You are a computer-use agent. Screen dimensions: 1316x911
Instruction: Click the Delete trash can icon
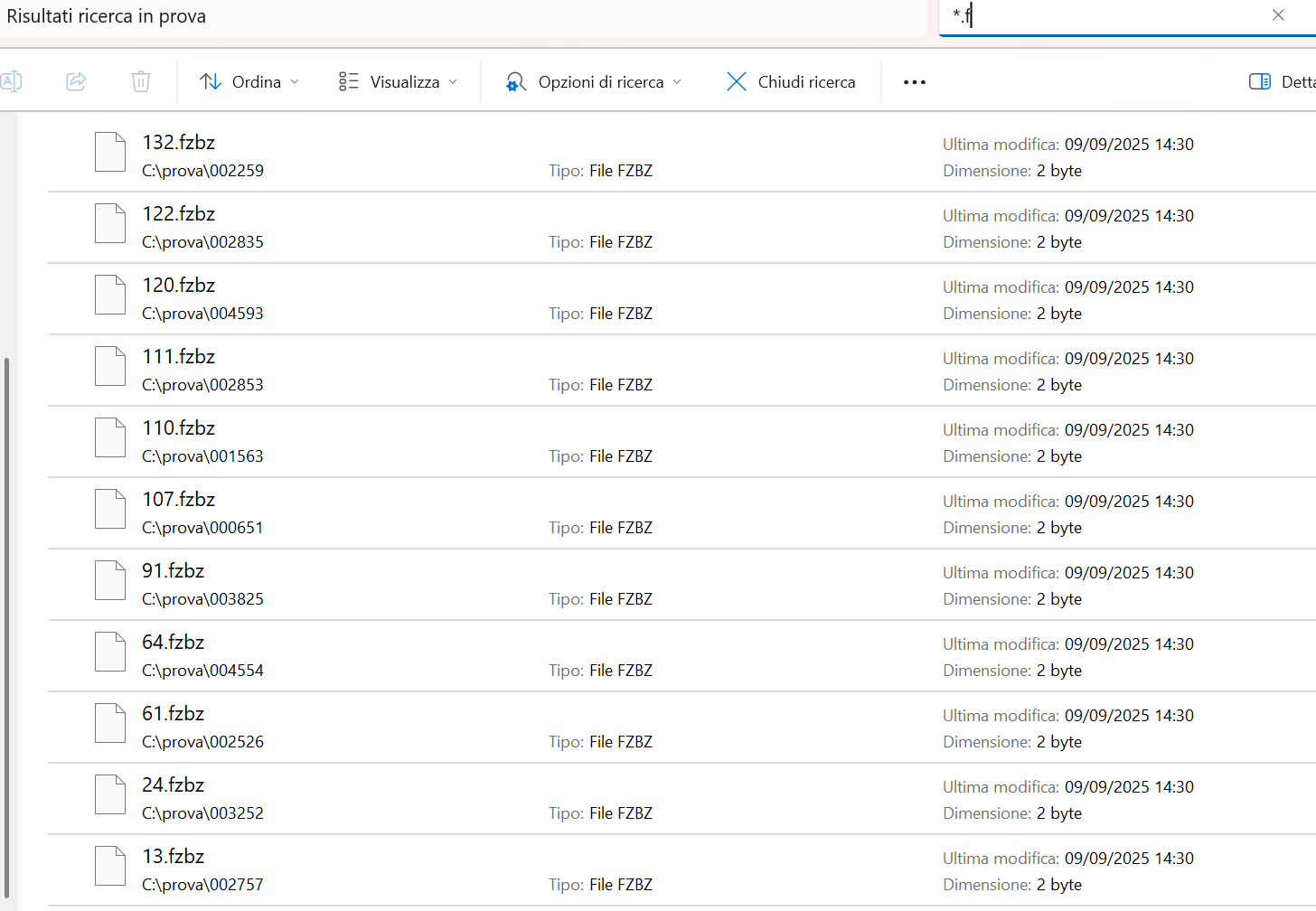pos(141,81)
